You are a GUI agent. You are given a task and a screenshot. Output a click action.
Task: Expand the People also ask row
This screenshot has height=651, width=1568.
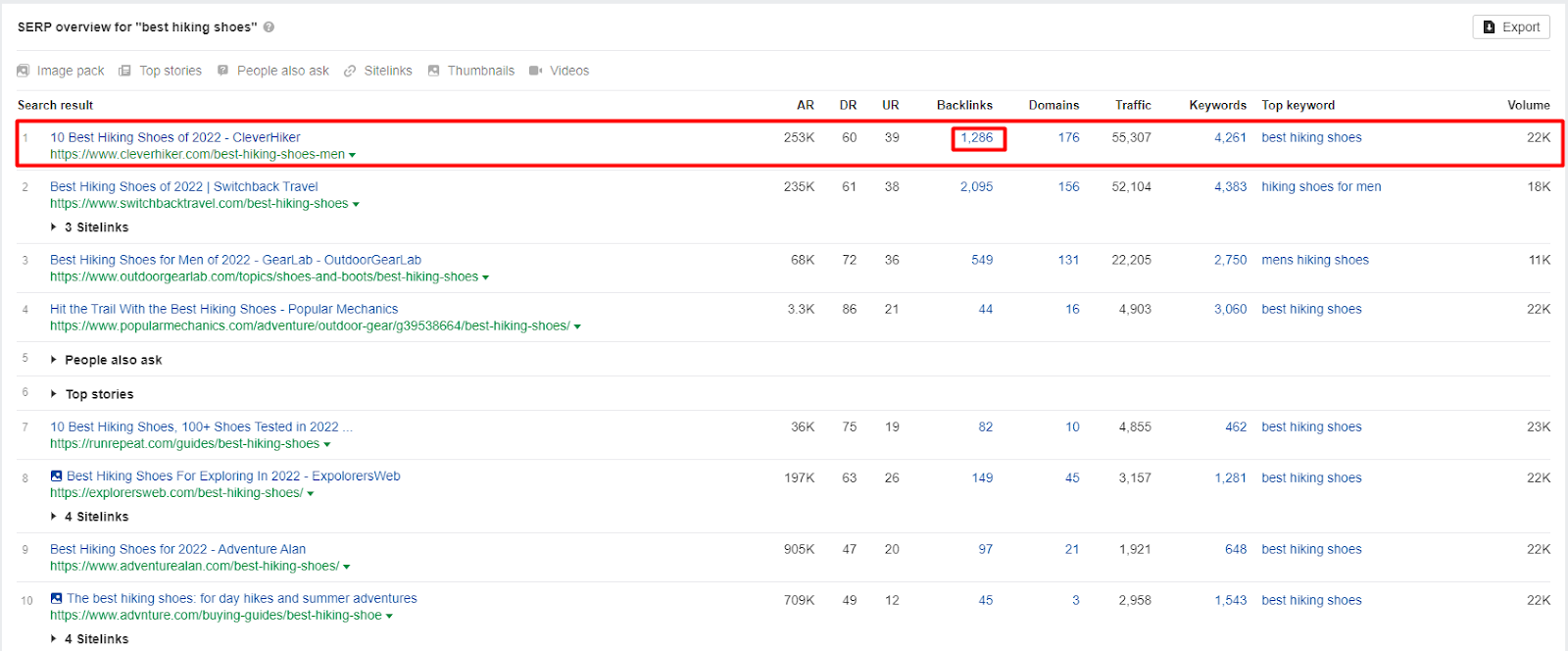pyautogui.click(x=107, y=360)
